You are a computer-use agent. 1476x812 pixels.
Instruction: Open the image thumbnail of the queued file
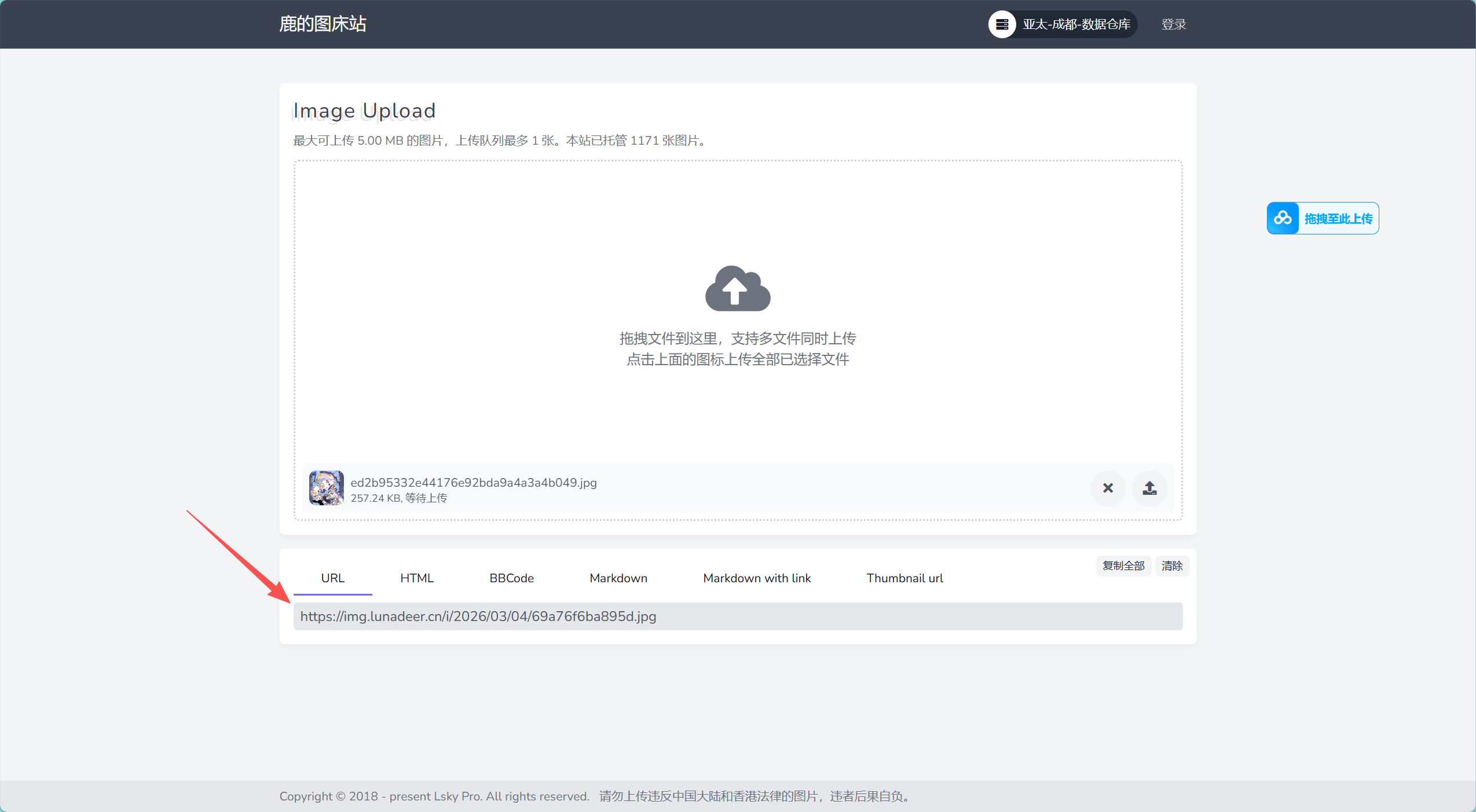tap(326, 488)
